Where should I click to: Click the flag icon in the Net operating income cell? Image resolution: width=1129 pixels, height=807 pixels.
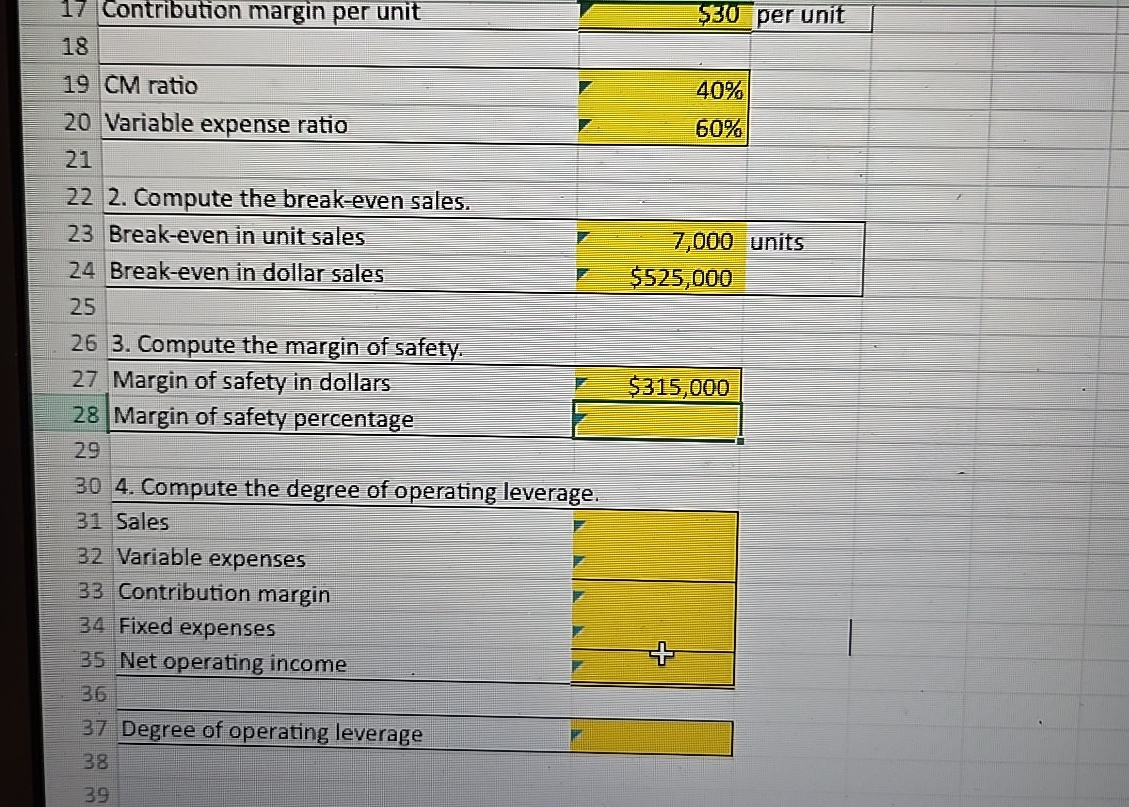click(x=578, y=663)
